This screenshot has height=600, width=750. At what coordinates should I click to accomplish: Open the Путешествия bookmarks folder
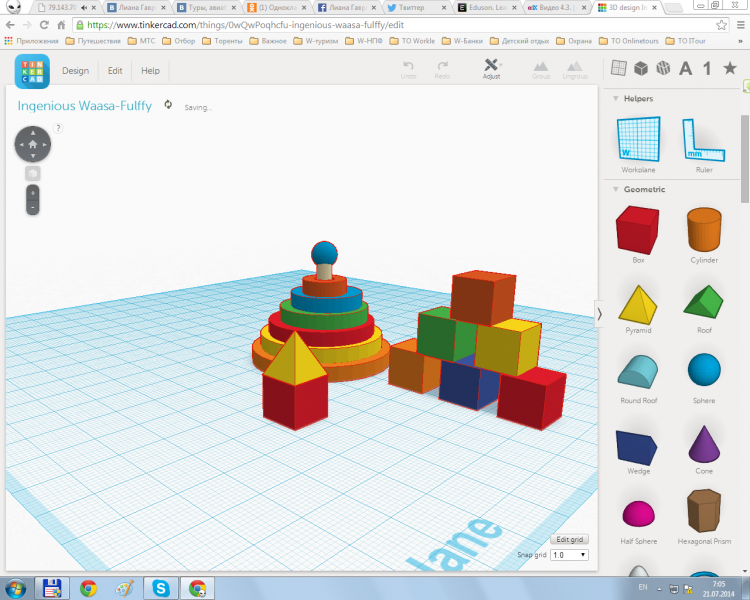pos(93,41)
